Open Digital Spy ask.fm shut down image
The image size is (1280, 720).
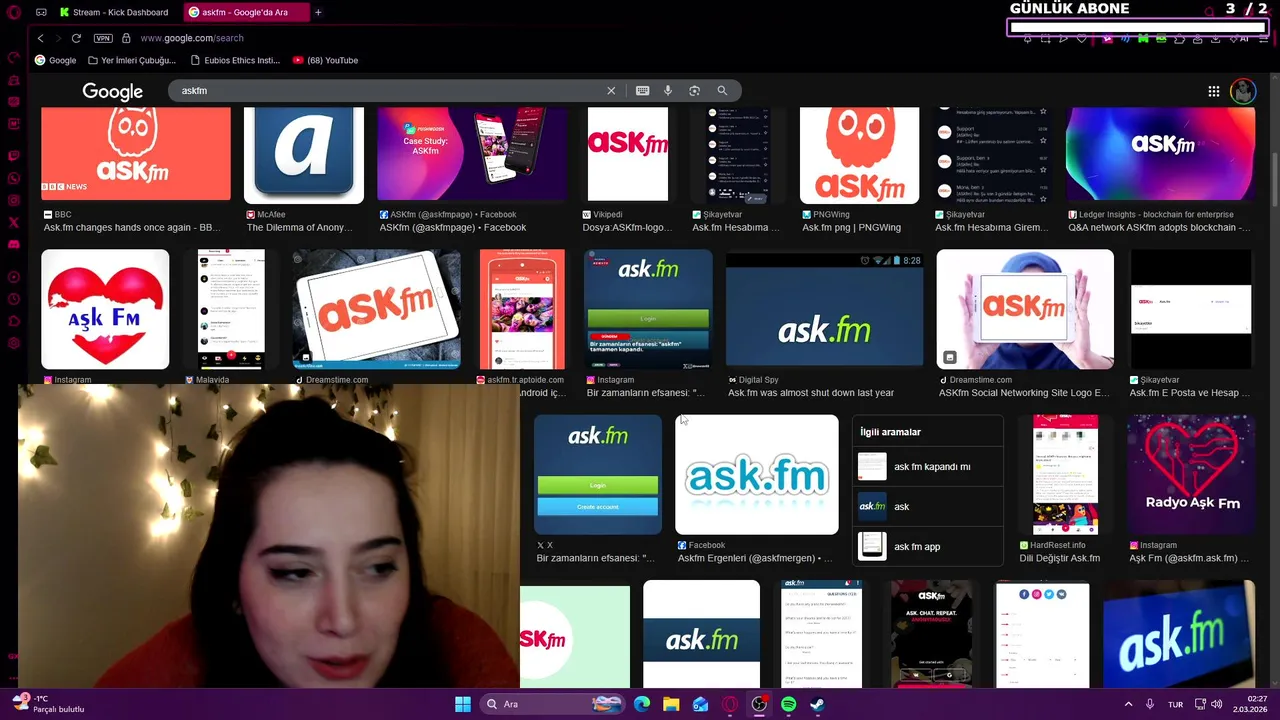824,309
